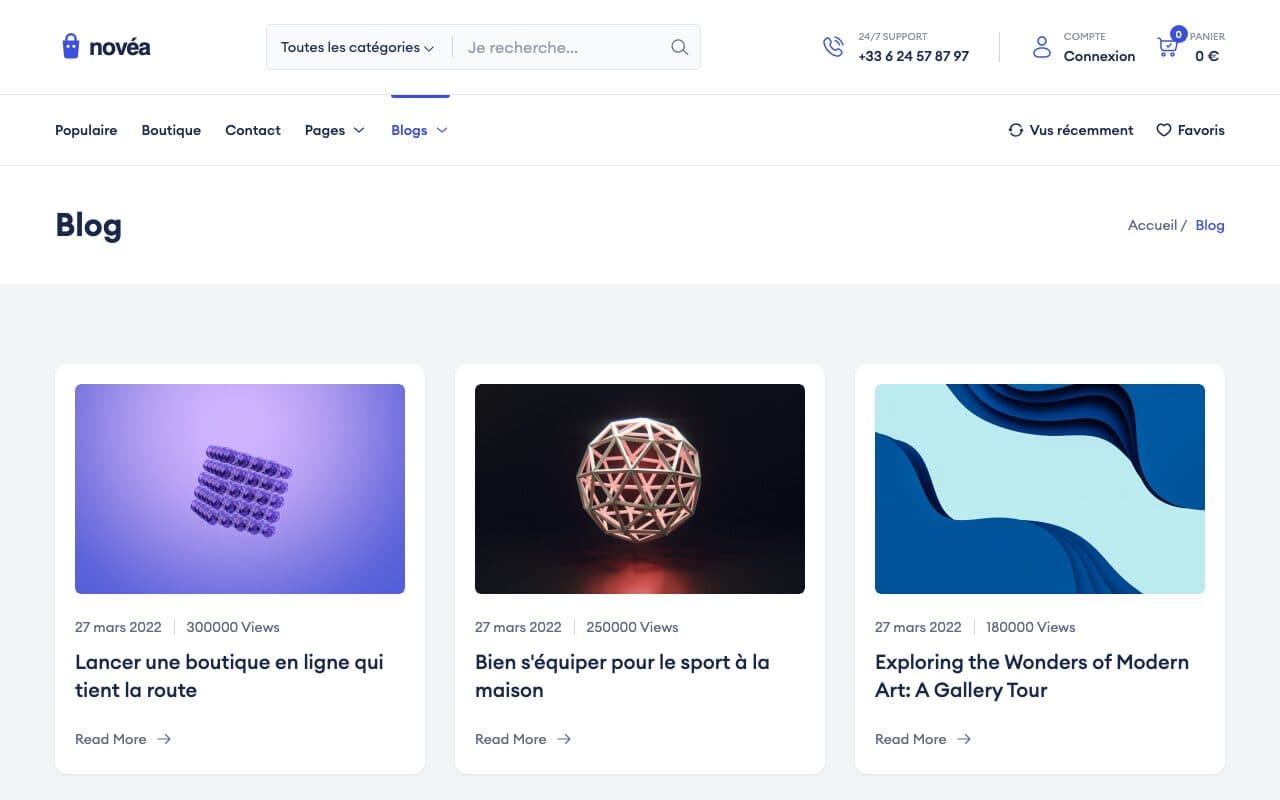
Task: Click the user account icon
Action: 1042,47
